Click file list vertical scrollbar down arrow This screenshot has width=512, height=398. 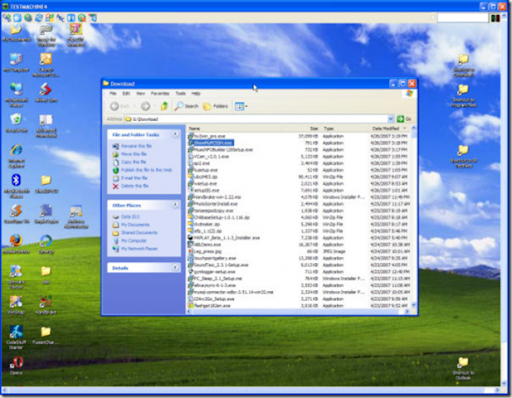point(413,305)
